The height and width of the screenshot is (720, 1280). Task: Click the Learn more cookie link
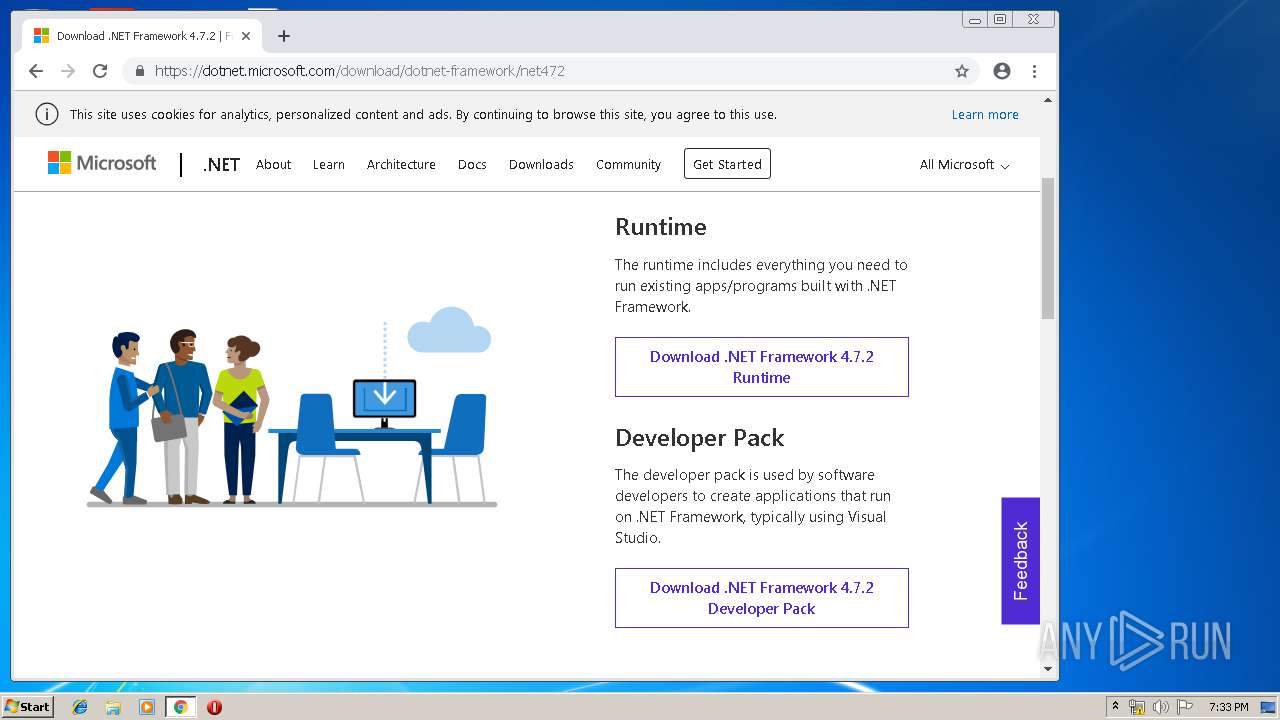pyautogui.click(x=985, y=114)
